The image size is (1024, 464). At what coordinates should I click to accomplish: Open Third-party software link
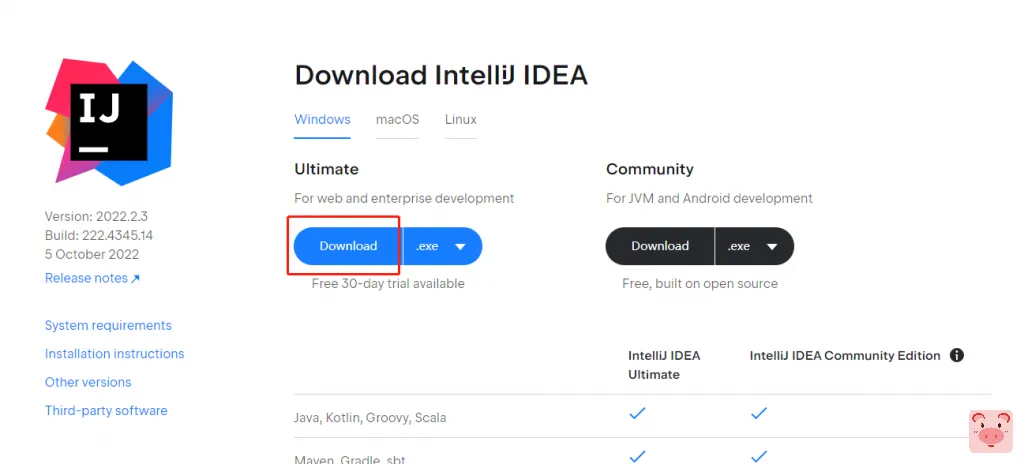tap(106, 411)
